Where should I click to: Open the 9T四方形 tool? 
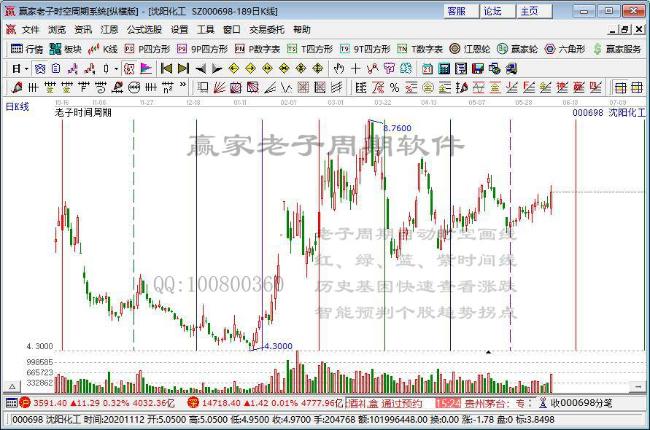365,49
